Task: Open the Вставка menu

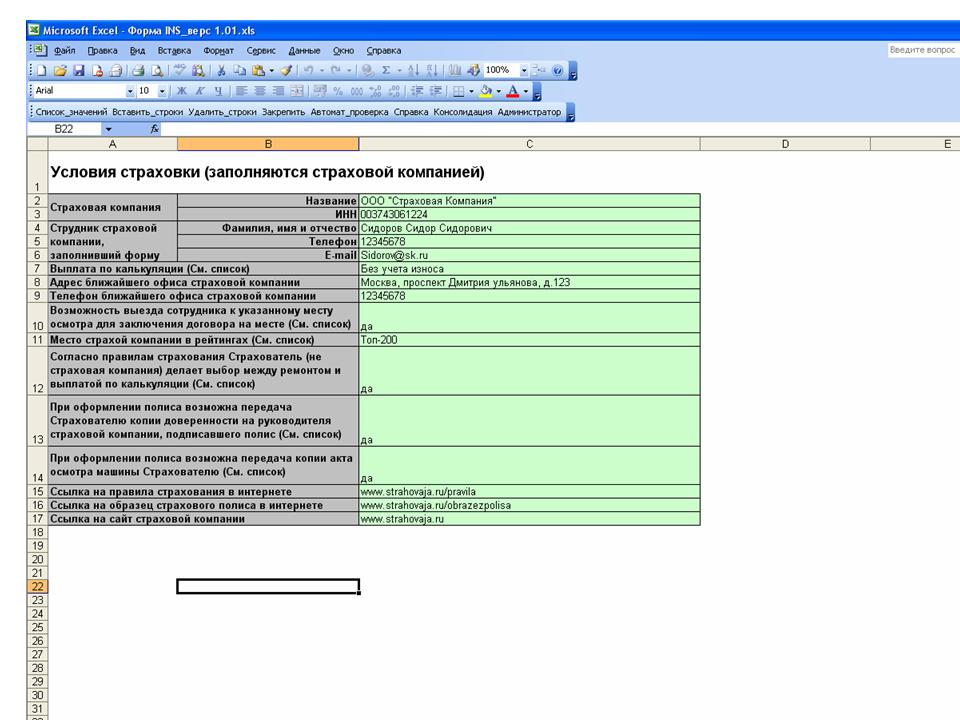Action: 174,51
